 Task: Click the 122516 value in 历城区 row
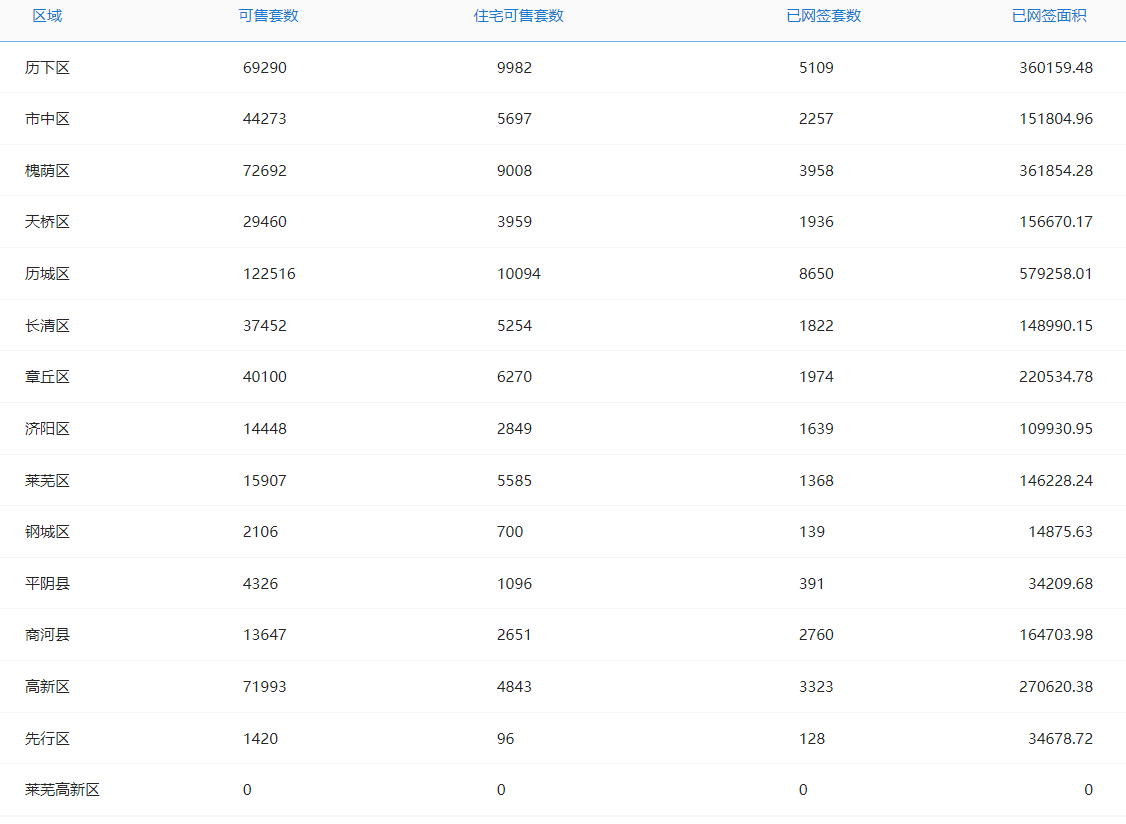coord(269,274)
